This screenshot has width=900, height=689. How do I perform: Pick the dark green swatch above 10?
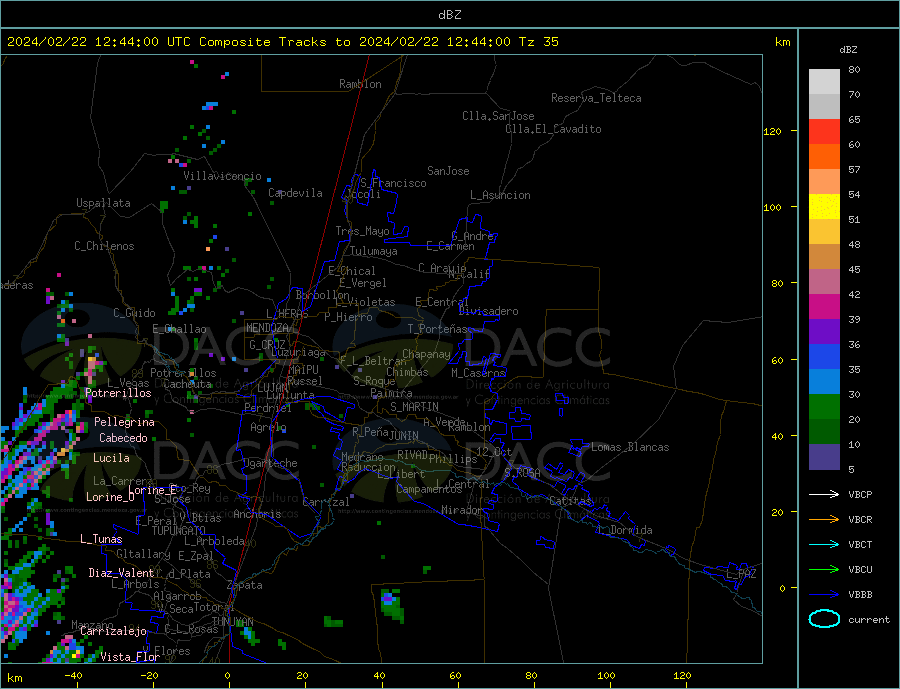pyautogui.click(x=824, y=432)
